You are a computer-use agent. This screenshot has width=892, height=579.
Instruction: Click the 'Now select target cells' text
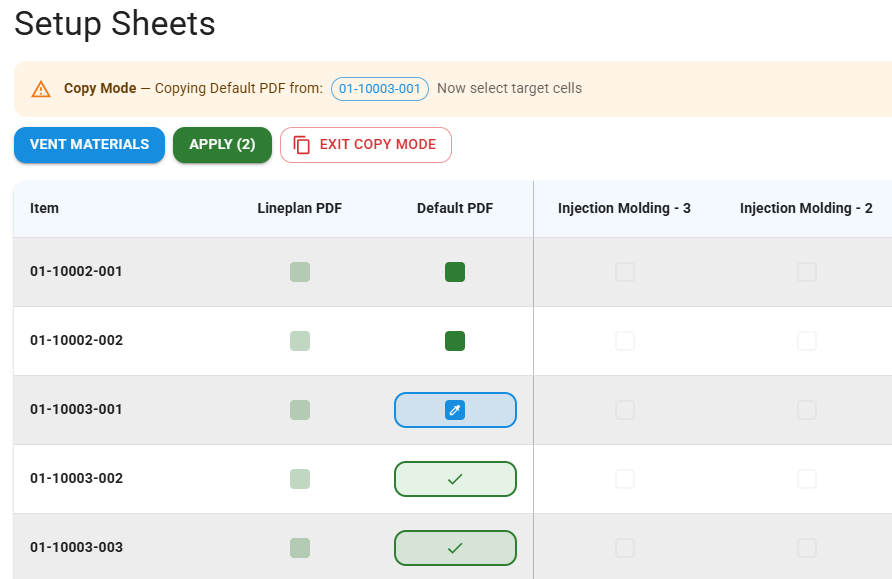click(510, 89)
